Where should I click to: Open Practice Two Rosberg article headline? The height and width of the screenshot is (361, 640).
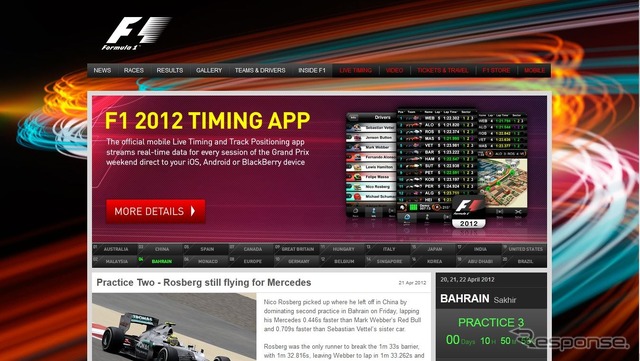[x=204, y=283]
